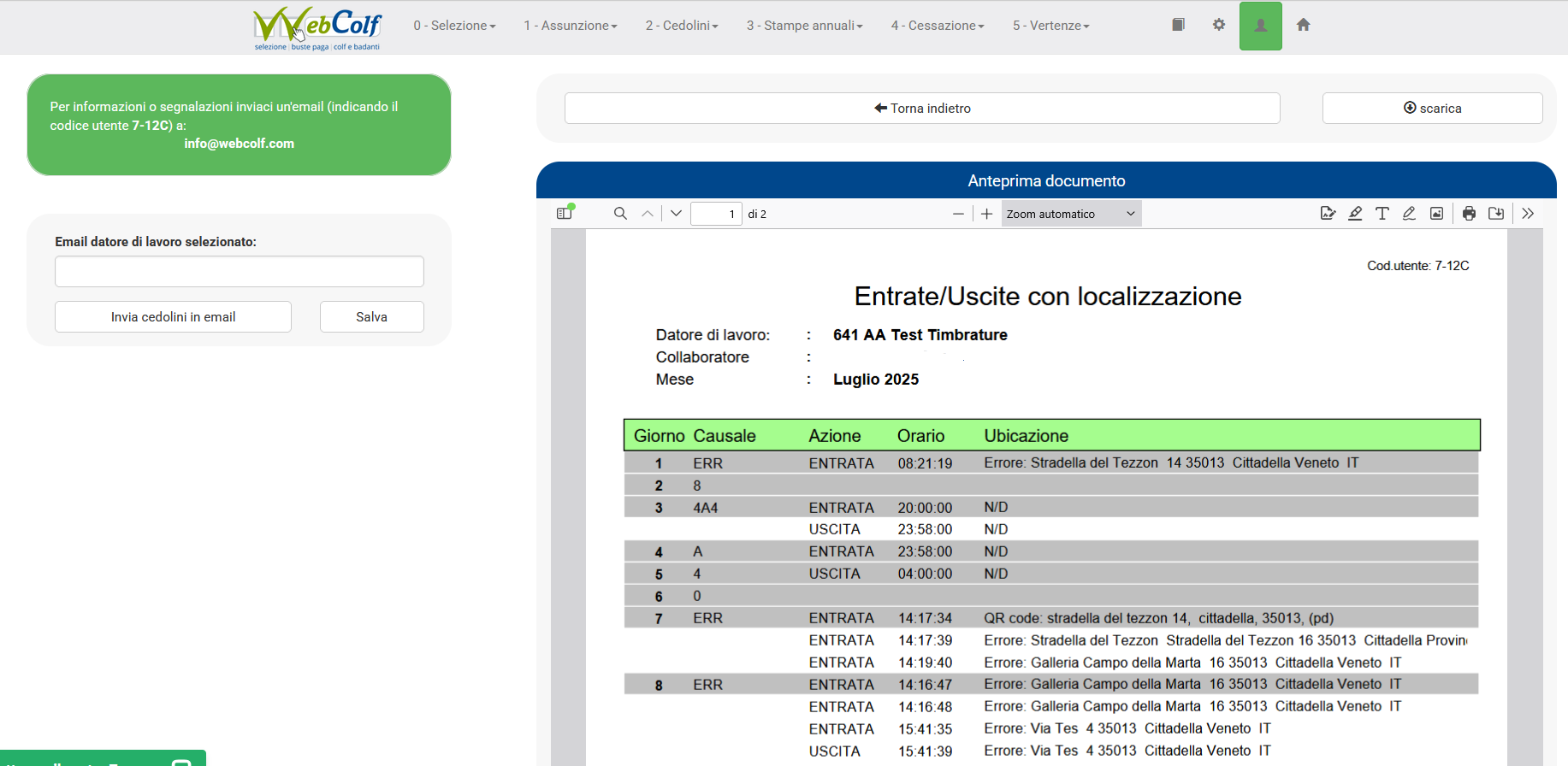Select the draw pencil tool
The height and width of the screenshot is (766, 1568).
coord(1409,214)
